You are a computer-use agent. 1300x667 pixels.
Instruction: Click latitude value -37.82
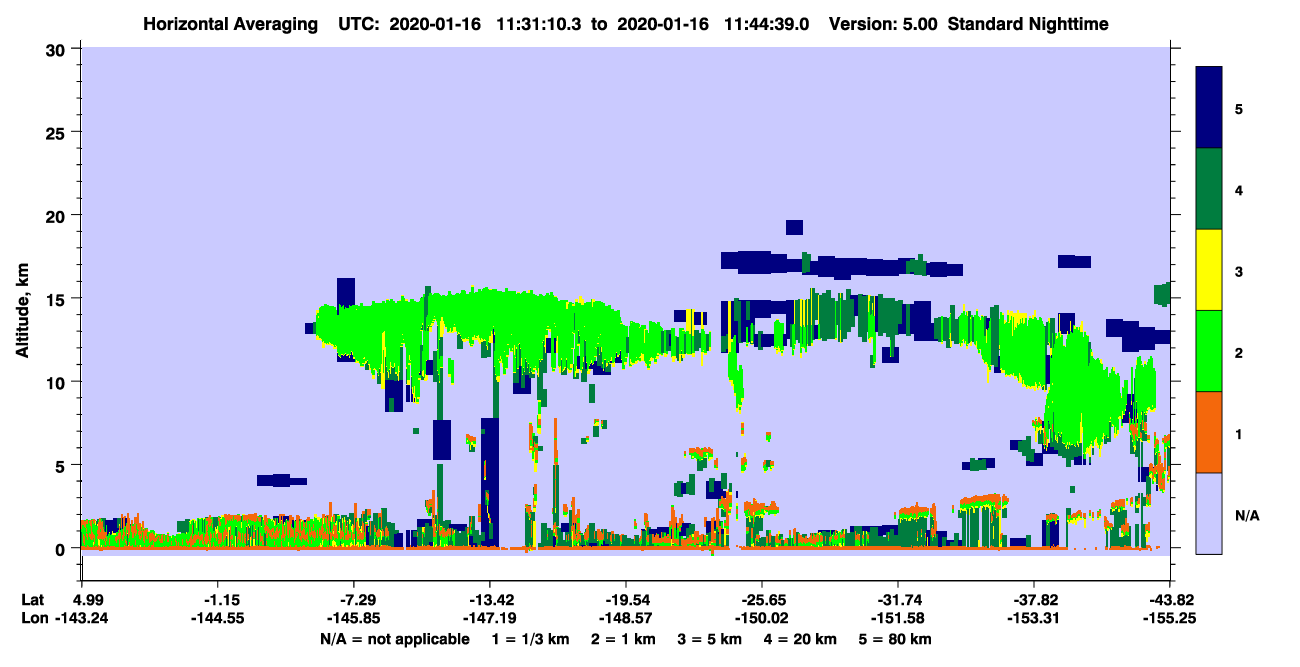point(1034,600)
